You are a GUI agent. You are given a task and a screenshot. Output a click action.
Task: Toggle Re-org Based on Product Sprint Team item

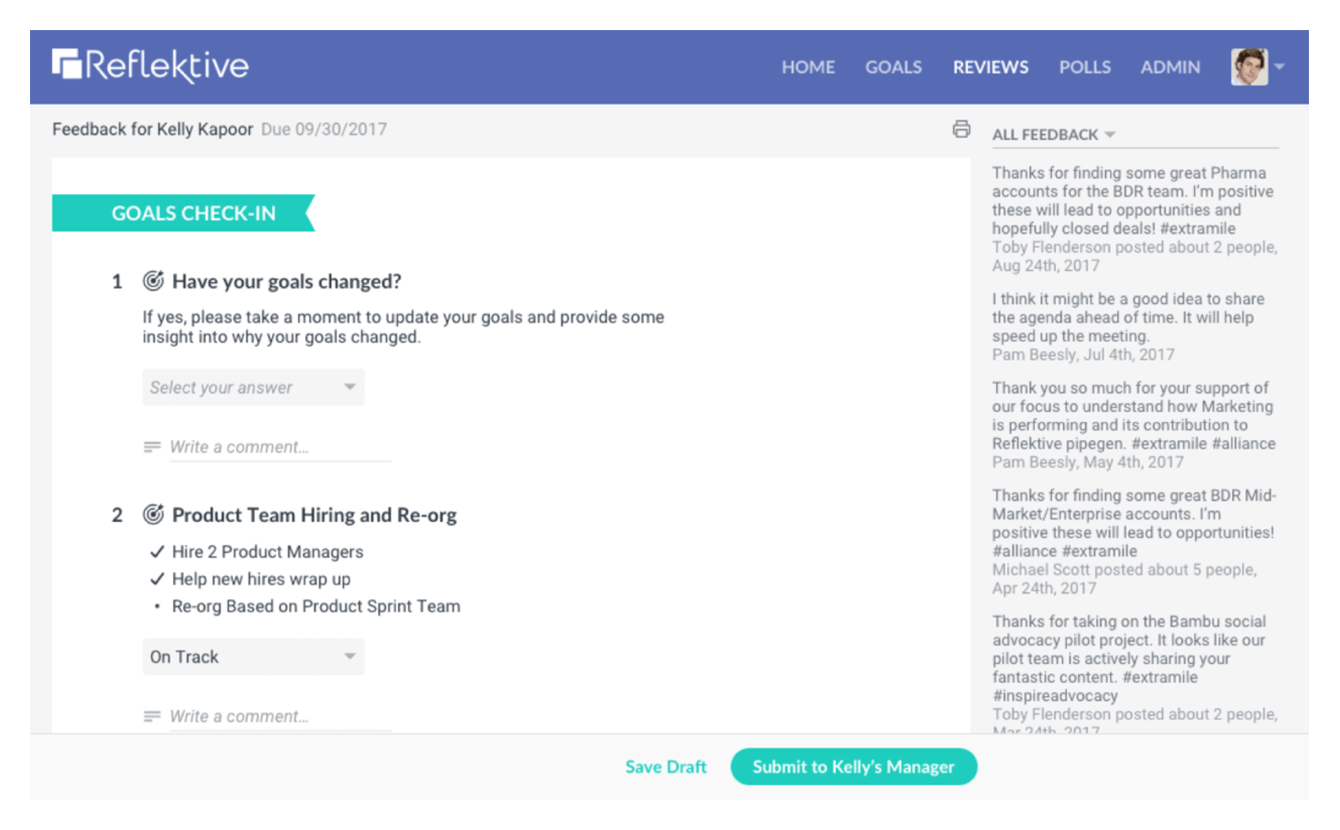coord(157,606)
